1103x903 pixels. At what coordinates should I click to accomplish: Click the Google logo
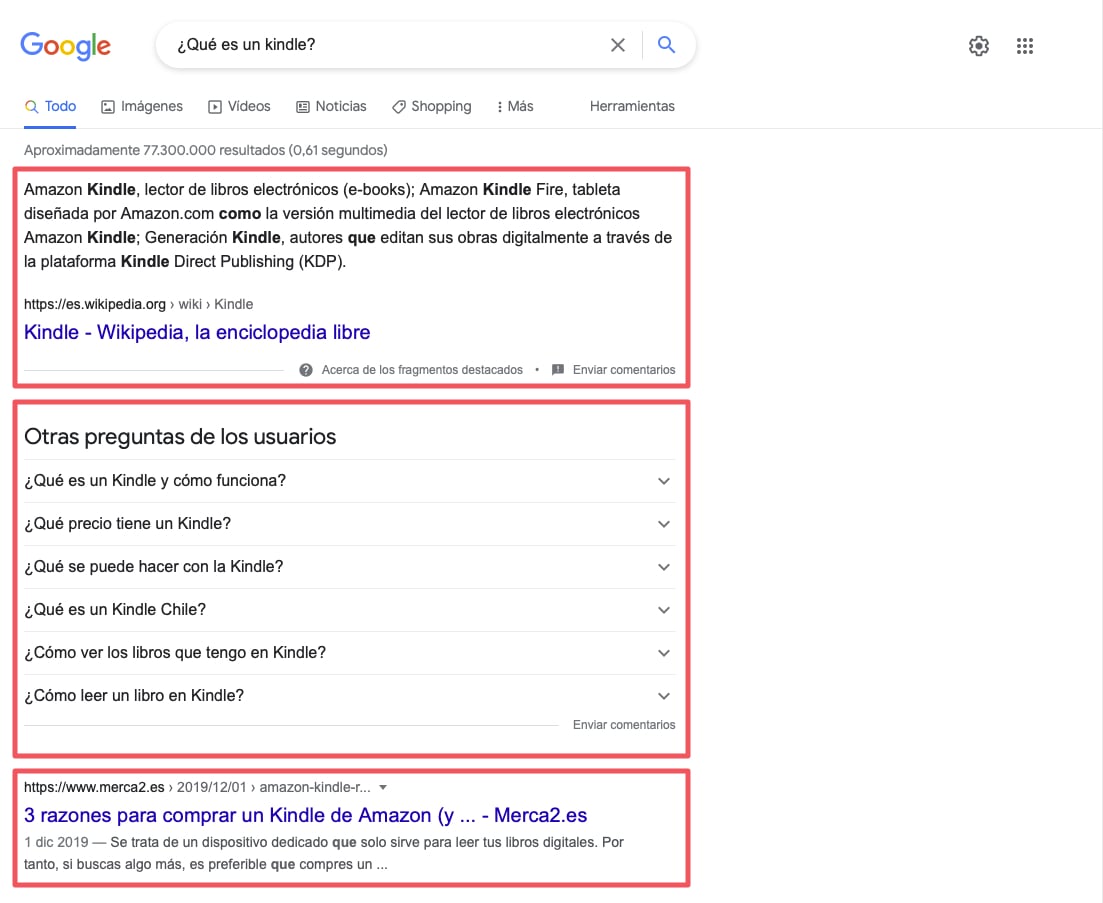point(65,46)
